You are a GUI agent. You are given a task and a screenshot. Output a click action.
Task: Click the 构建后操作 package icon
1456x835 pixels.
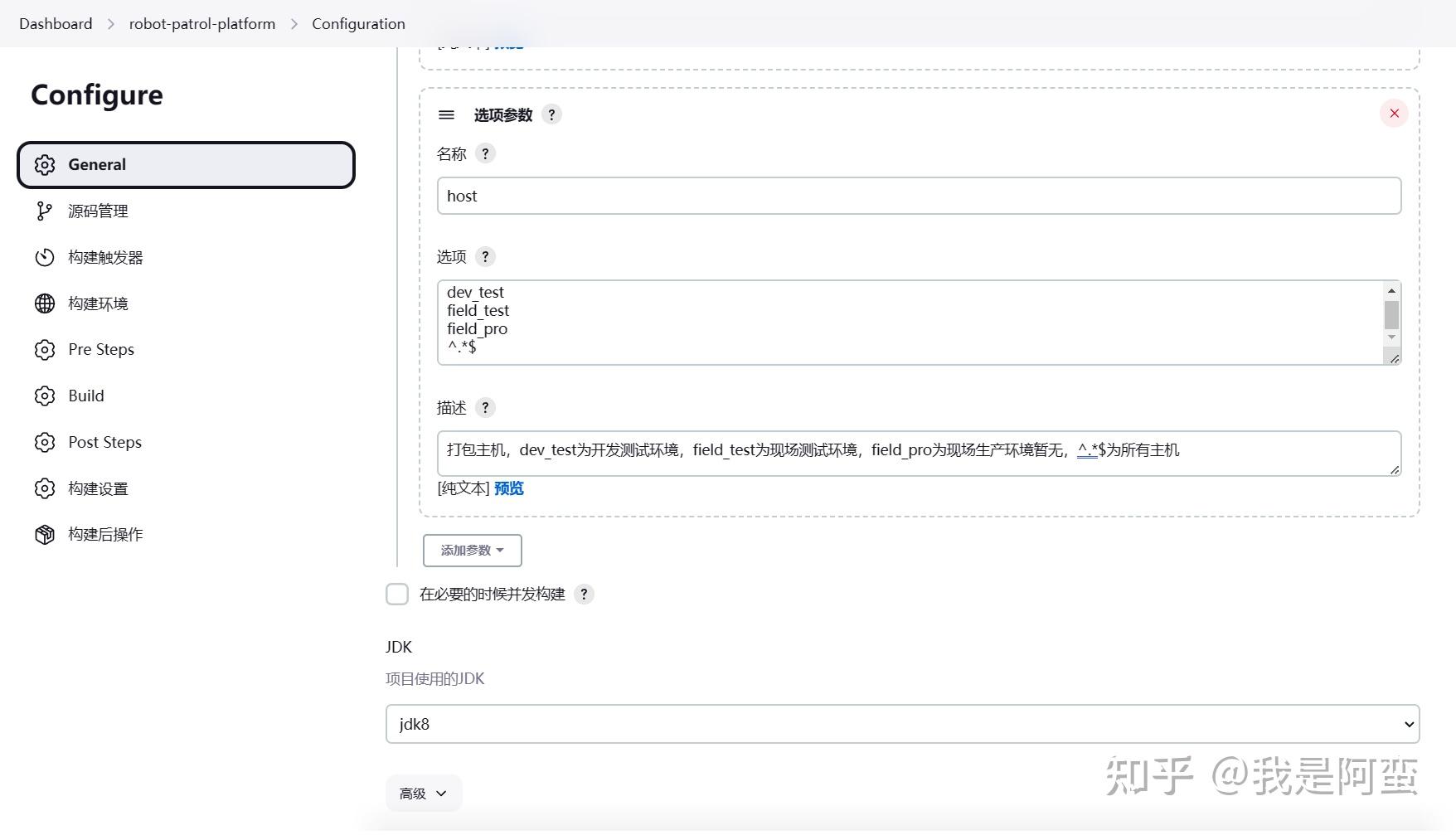point(44,535)
